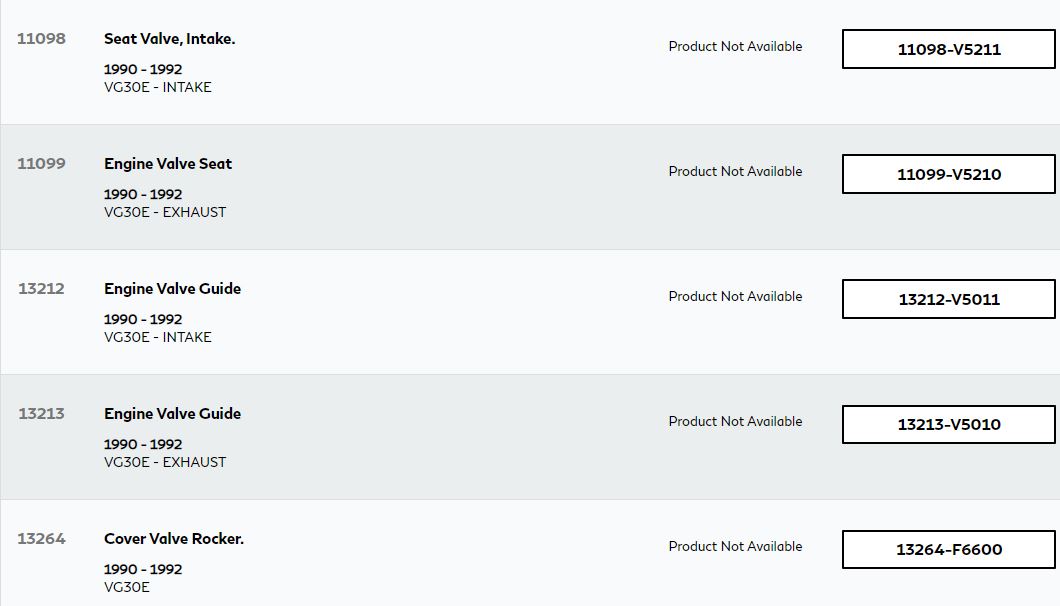Viewport: 1060px width, 606px height.
Task: Choose the 13213-V5010 part button
Action: click(x=948, y=424)
